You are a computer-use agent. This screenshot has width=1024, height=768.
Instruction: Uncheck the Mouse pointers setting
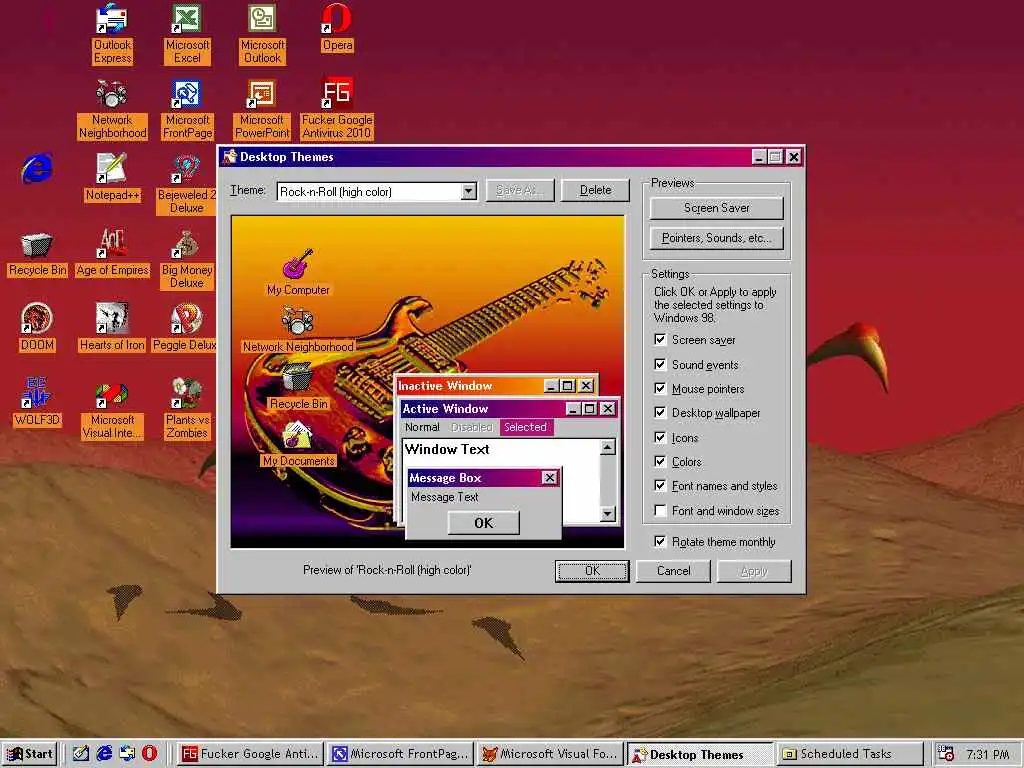[x=660, y=389]
